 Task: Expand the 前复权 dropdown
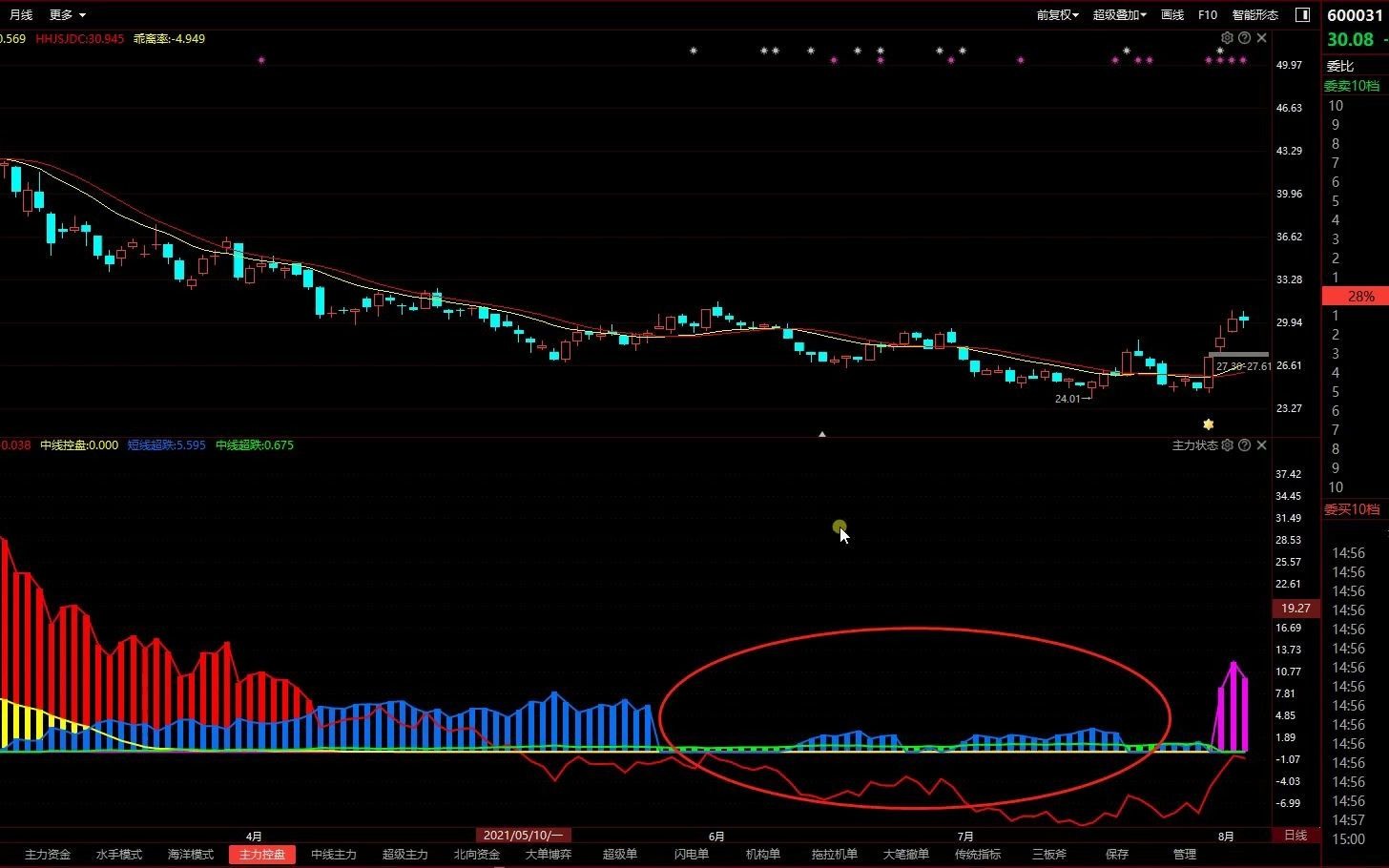point(1057,14)
